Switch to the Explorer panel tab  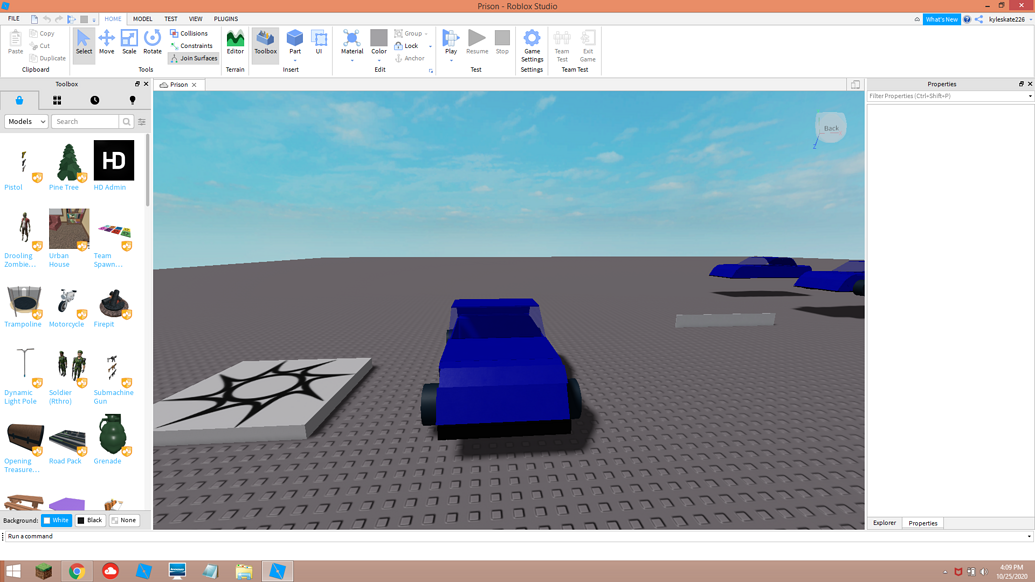(884, 522)
